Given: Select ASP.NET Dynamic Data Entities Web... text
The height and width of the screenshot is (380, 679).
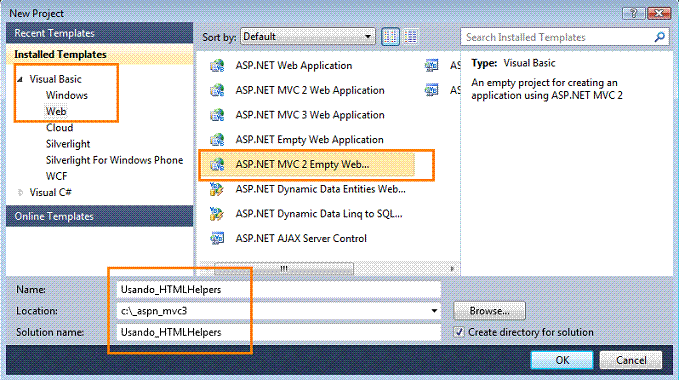Looking at the screenshot, I should pos(320,189).
